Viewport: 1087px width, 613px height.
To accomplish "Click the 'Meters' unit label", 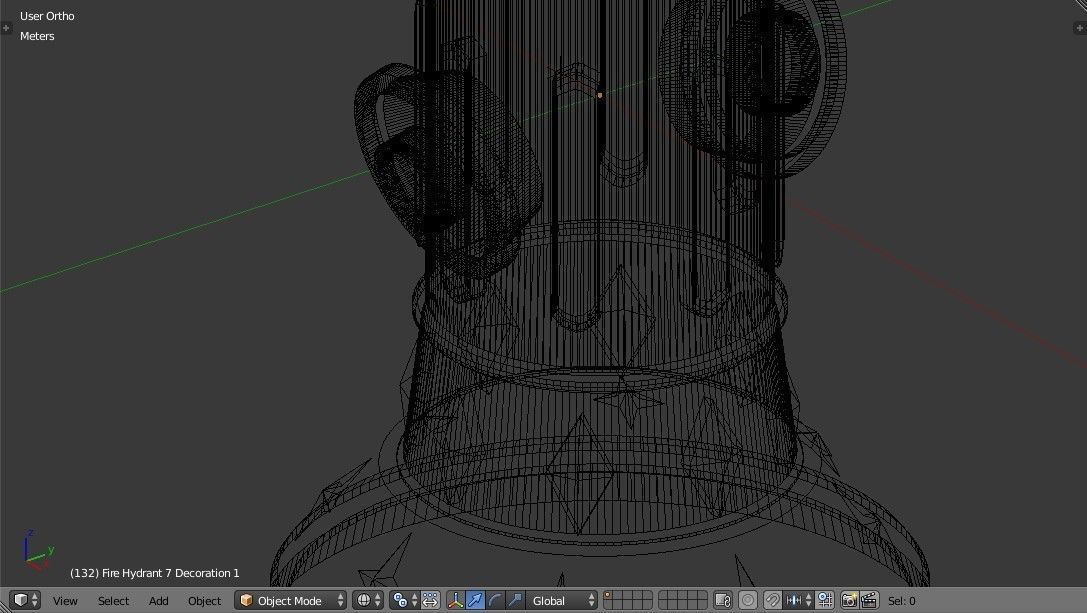I will pyautogui.click(x=37, y=36).
